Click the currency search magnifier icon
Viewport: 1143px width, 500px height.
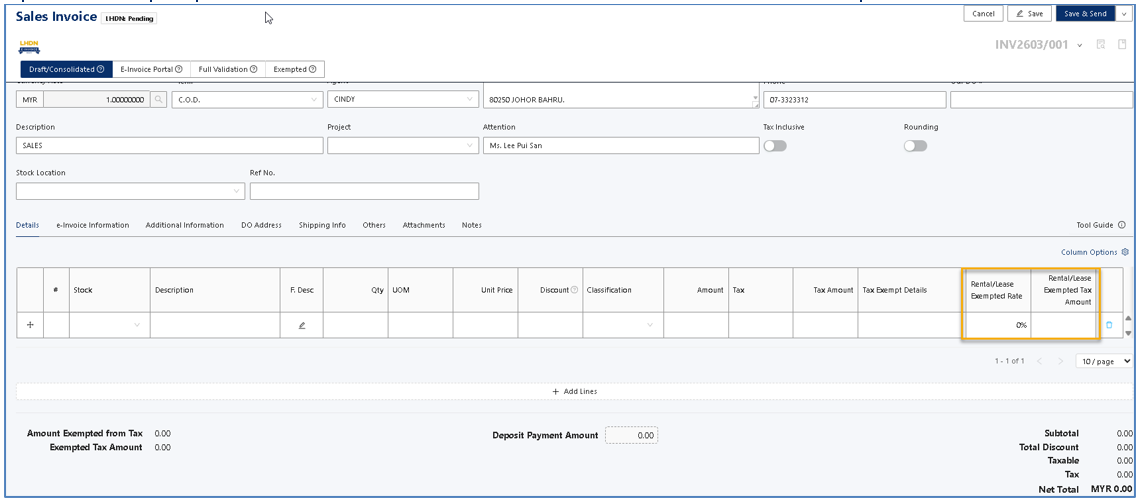pos(157,100)
